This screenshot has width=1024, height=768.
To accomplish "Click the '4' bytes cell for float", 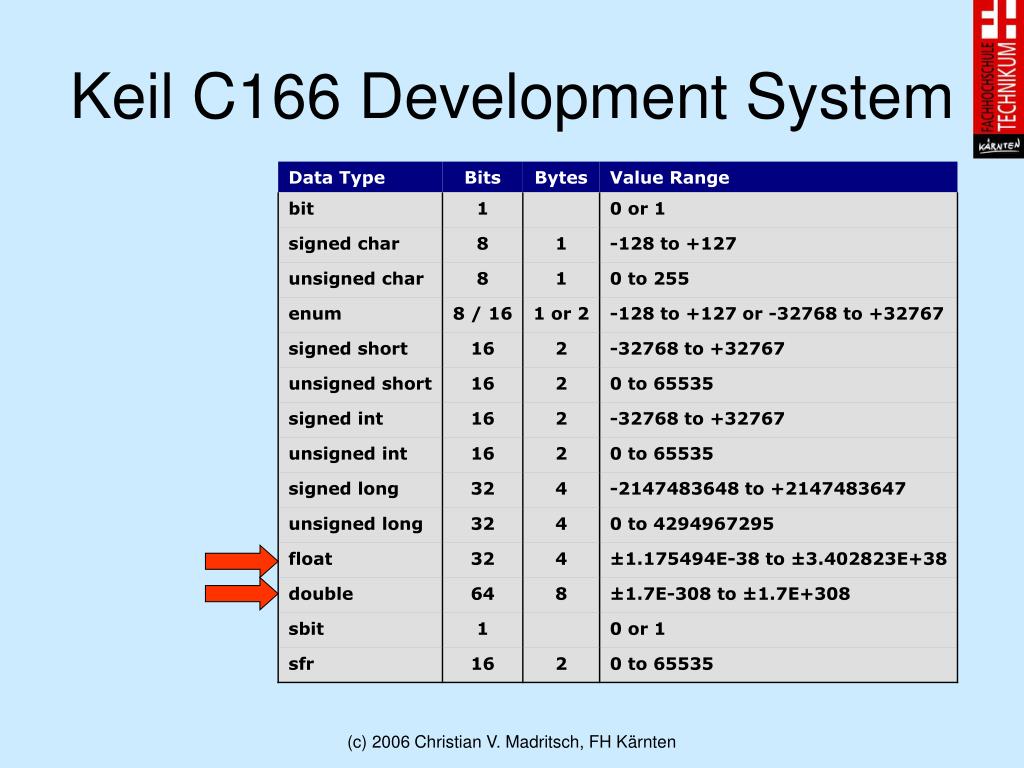I will point(561,559).
